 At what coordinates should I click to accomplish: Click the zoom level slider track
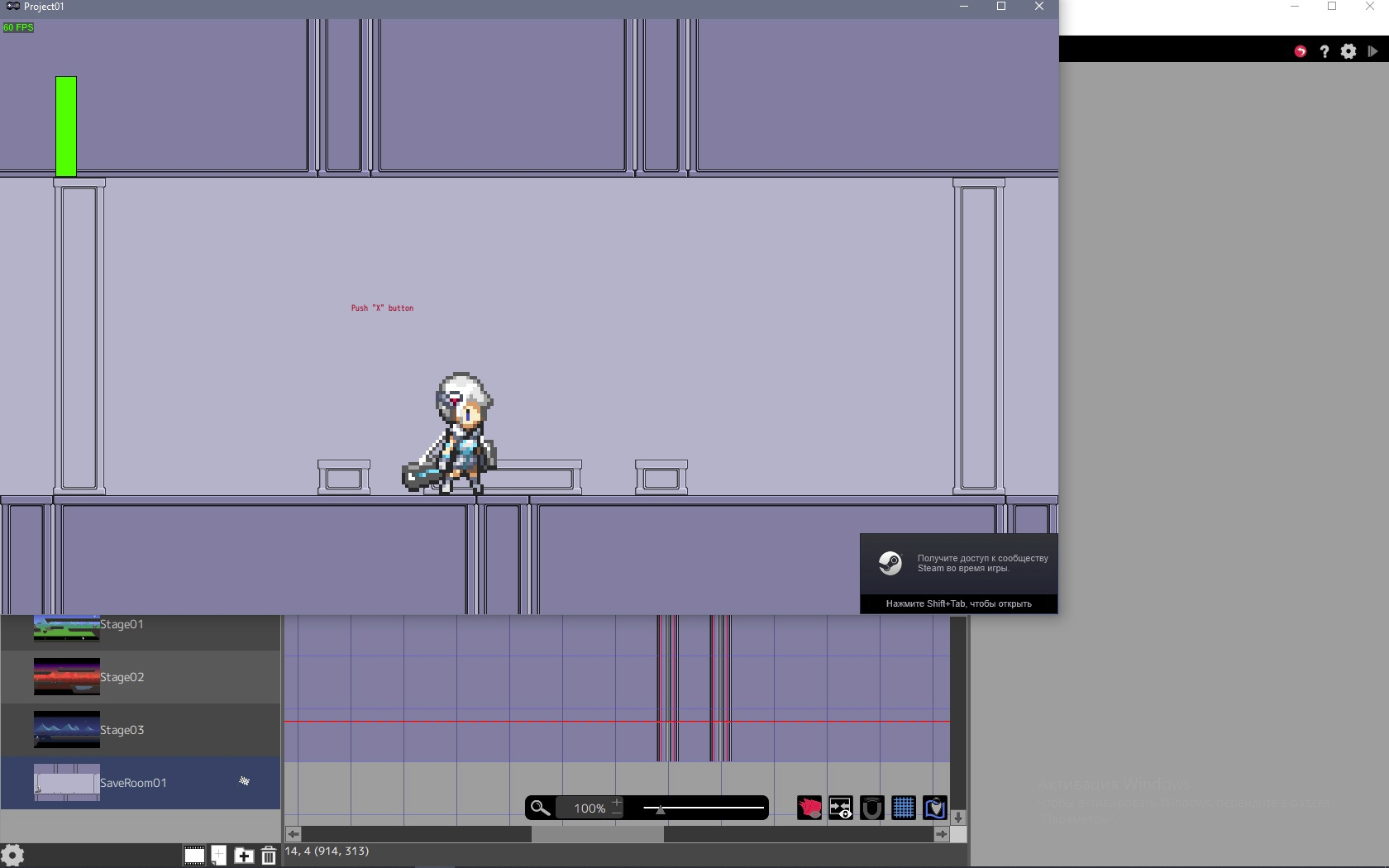(704, 808)
